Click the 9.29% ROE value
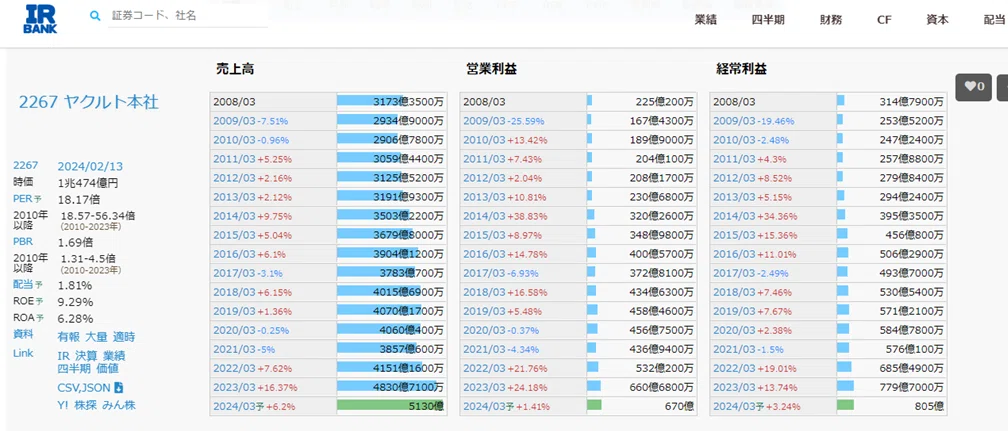 pyautogui.click(x=75, y=302)
